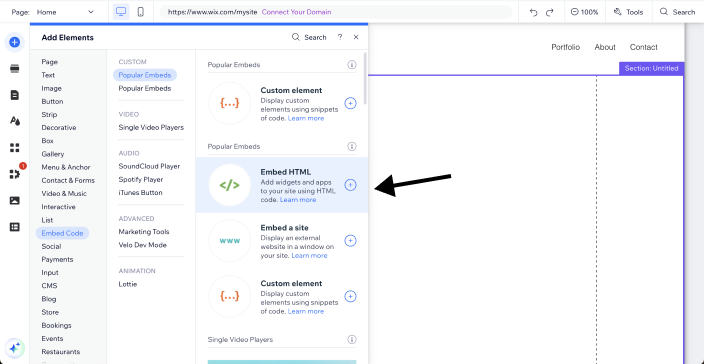
Task: Open the AI sparkle assistant icon
Action: (x=14, y=348)
